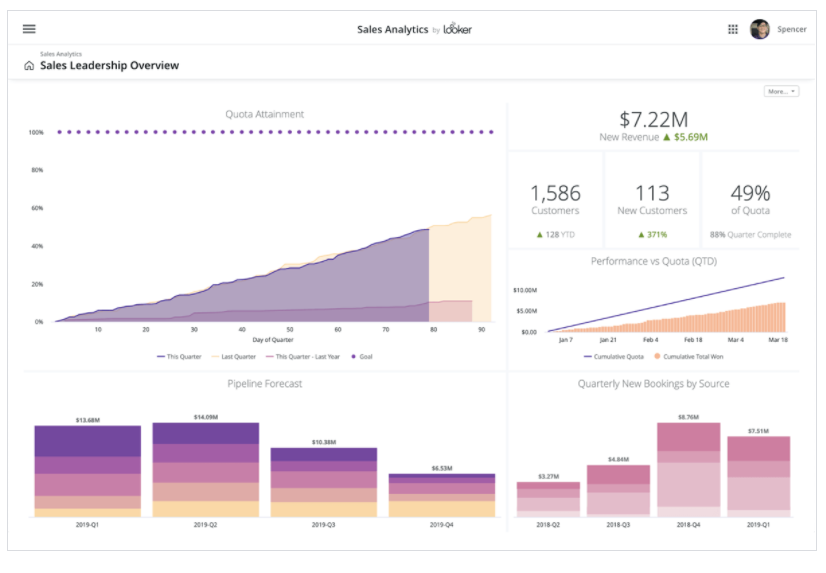Click the Sales Analytics header title

tap(392, 29)
